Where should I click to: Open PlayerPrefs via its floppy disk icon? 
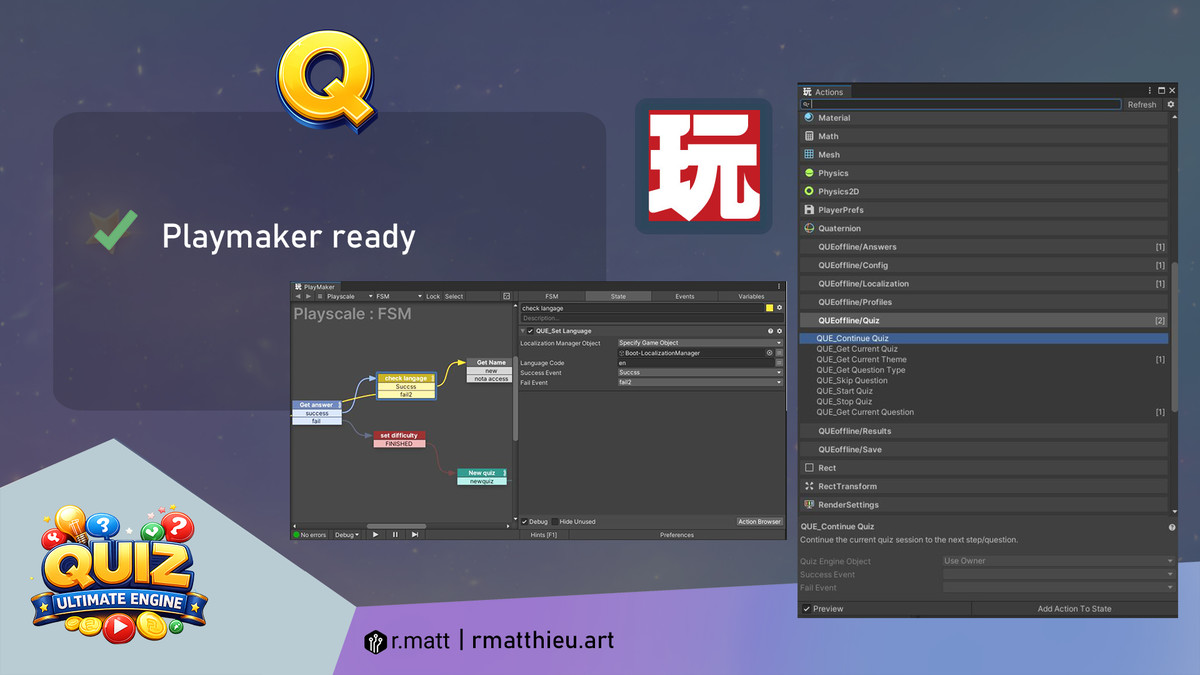point(809,210)
